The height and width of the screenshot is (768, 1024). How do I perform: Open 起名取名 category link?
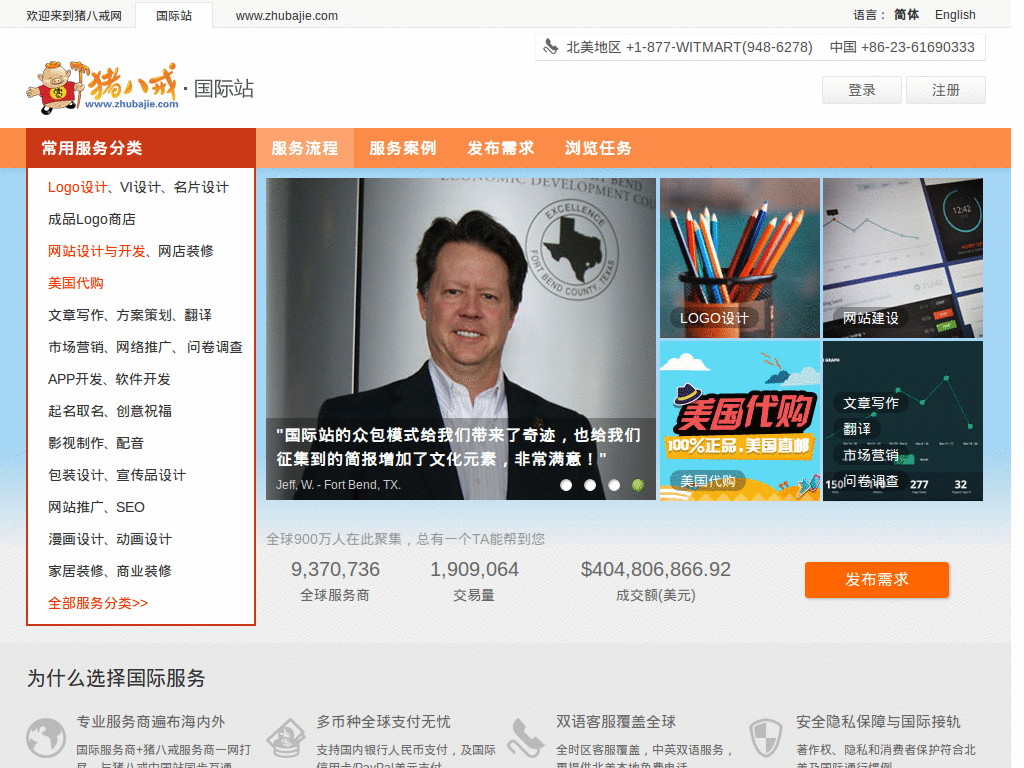coord(76,411)
